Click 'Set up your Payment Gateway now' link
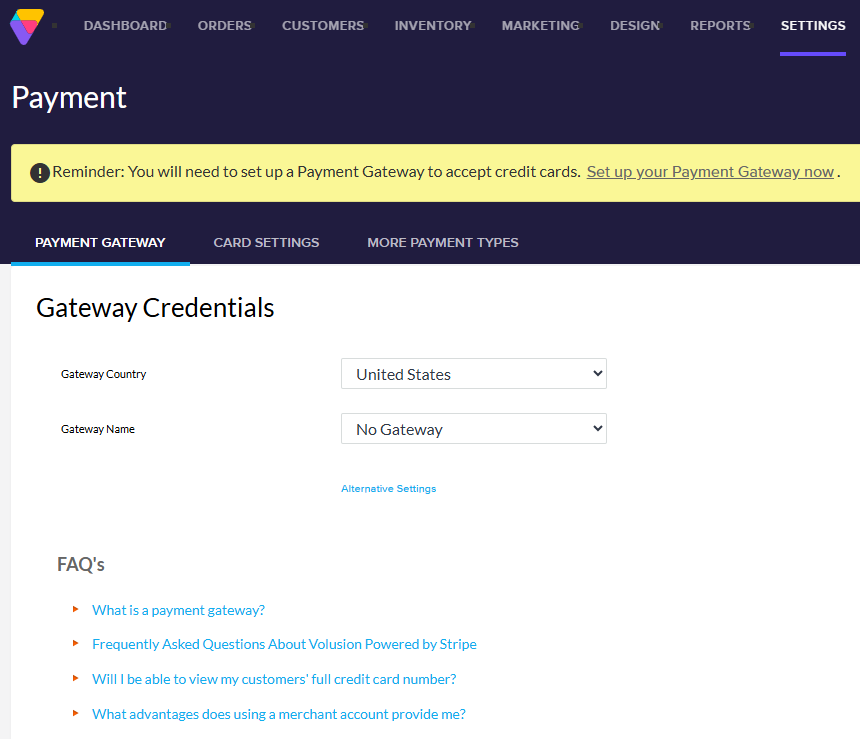This screenshot has height=739, width=860. [x=710, y=171]
